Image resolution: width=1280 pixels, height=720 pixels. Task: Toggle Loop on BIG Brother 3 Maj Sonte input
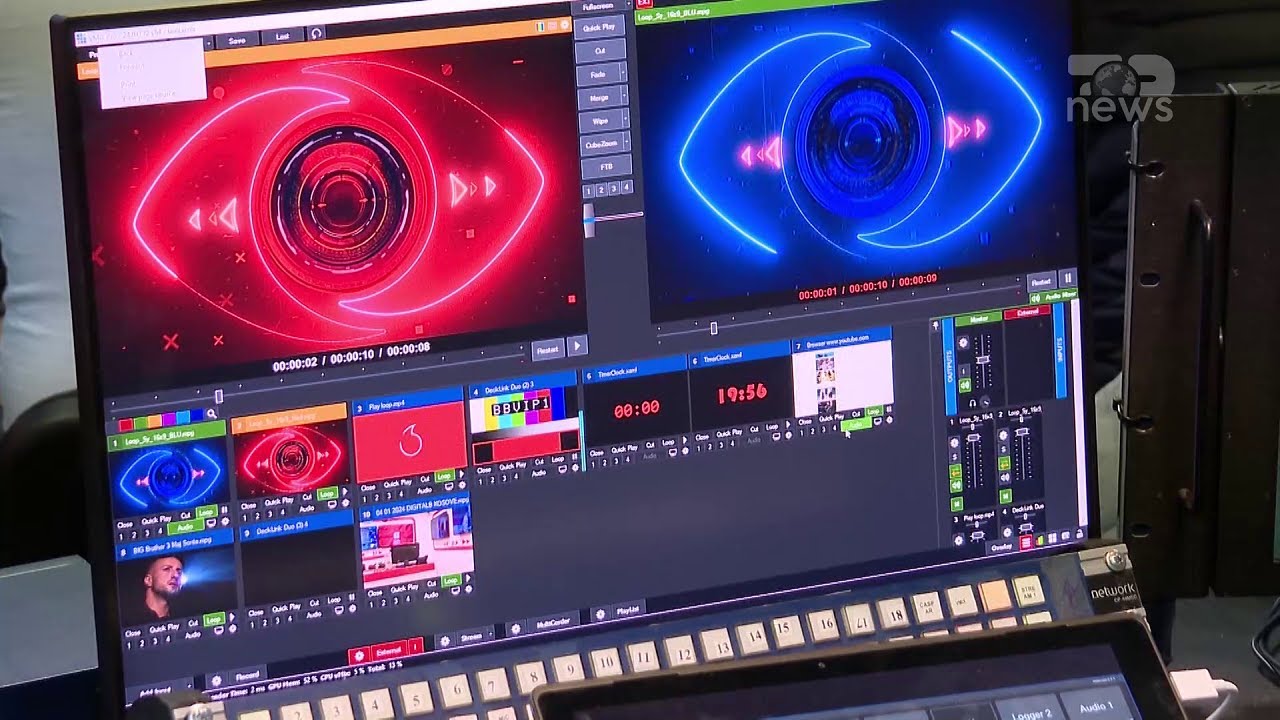point(214,620)
